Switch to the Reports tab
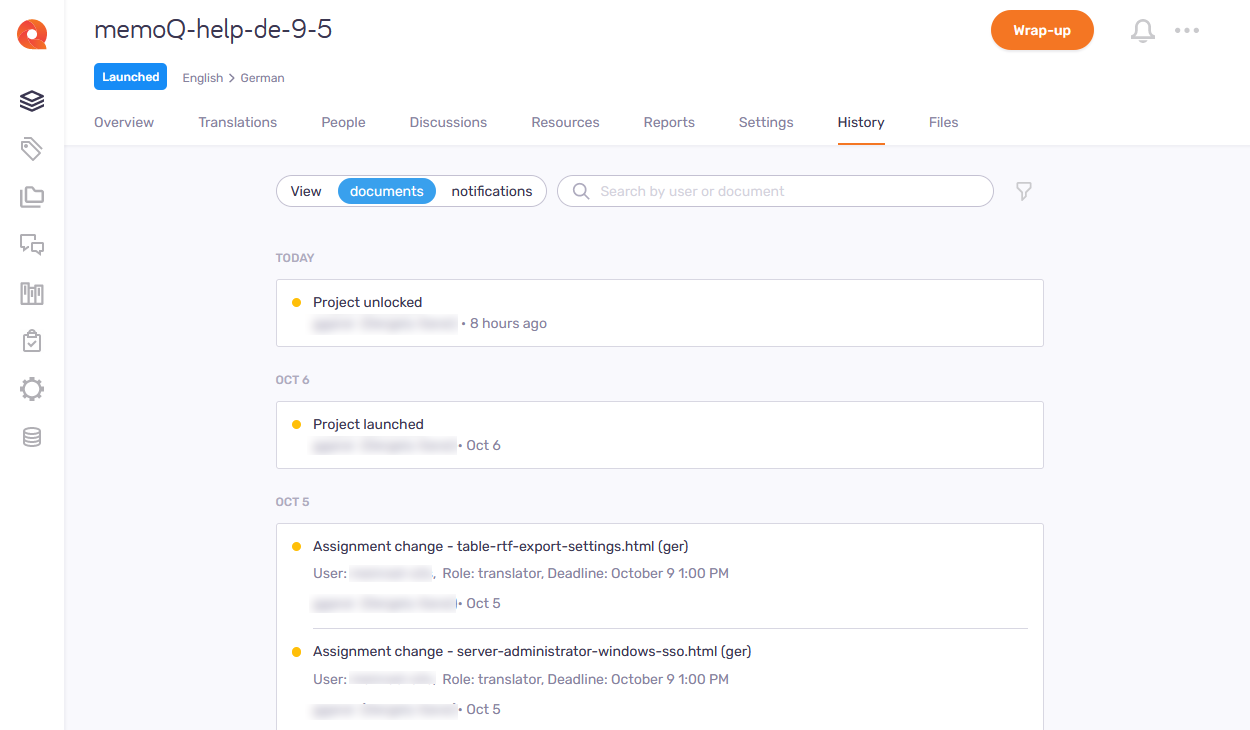This screenshot has width=1250, height=730. [669, 122]
